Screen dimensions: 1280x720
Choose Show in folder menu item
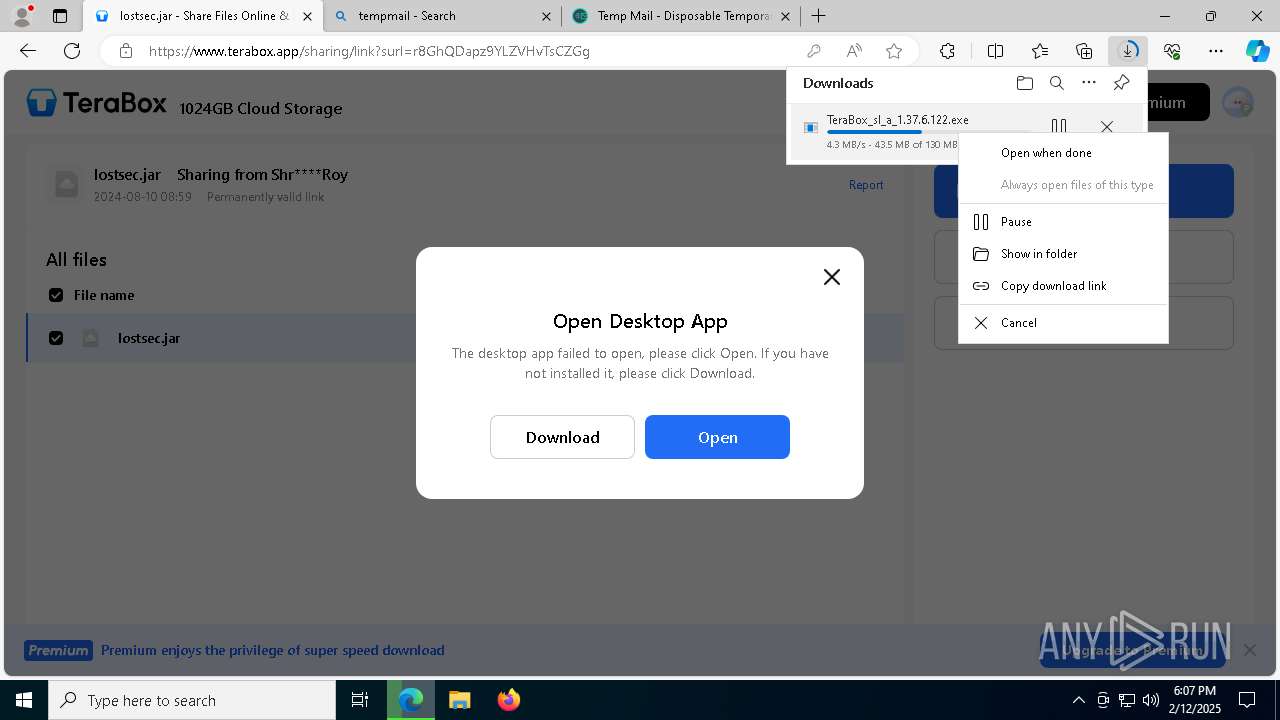coord(1063,254)
